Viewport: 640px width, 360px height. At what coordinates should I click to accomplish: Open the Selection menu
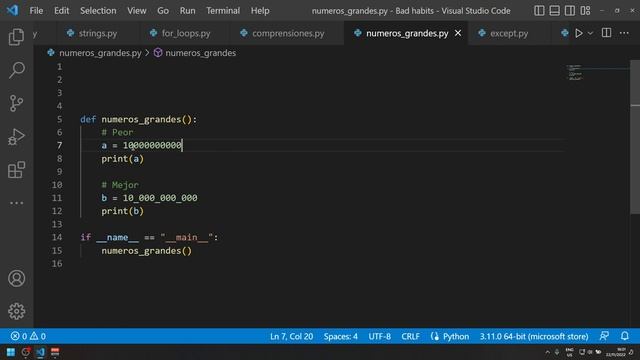point(98,11)
